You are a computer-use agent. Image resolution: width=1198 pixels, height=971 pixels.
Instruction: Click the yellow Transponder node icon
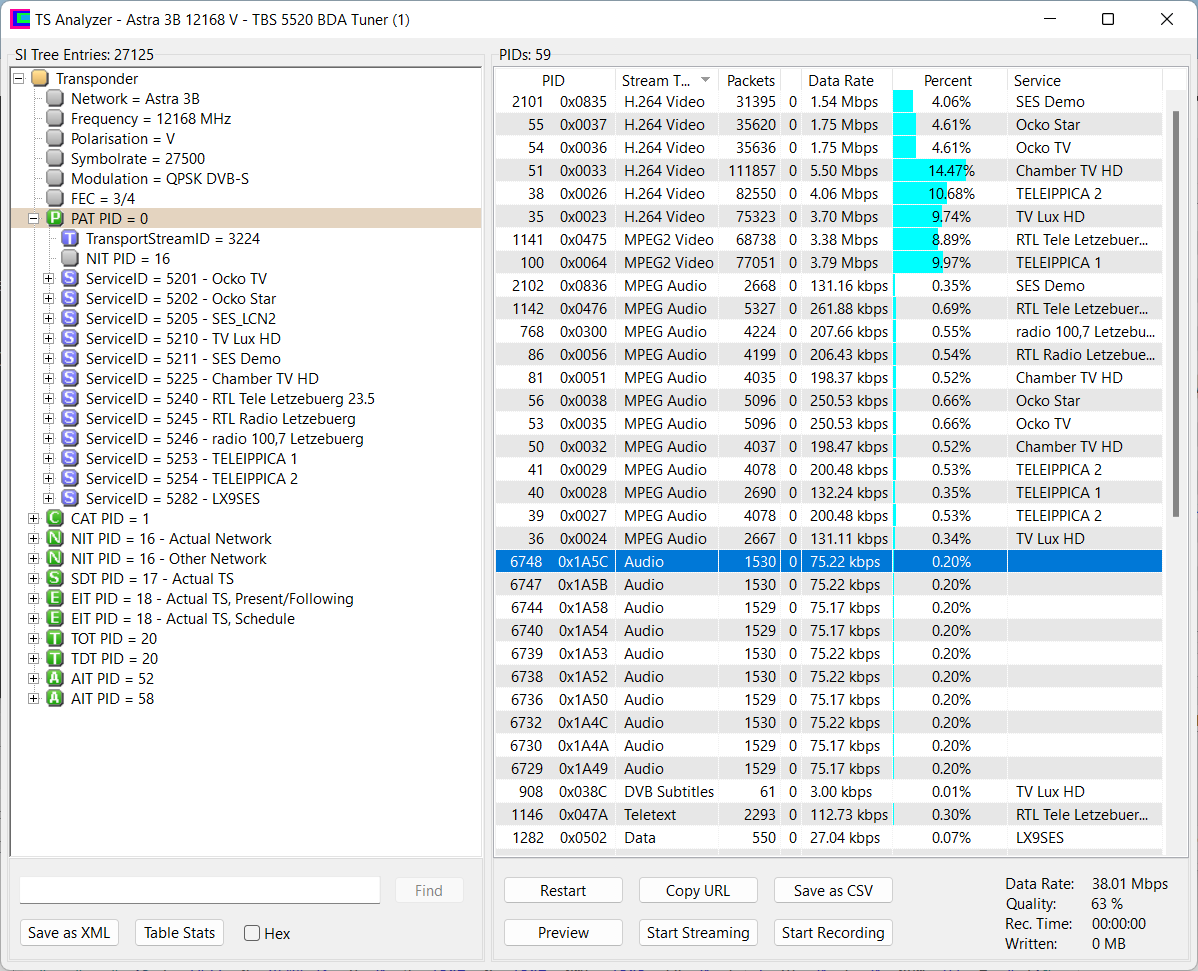coord(40,79)
